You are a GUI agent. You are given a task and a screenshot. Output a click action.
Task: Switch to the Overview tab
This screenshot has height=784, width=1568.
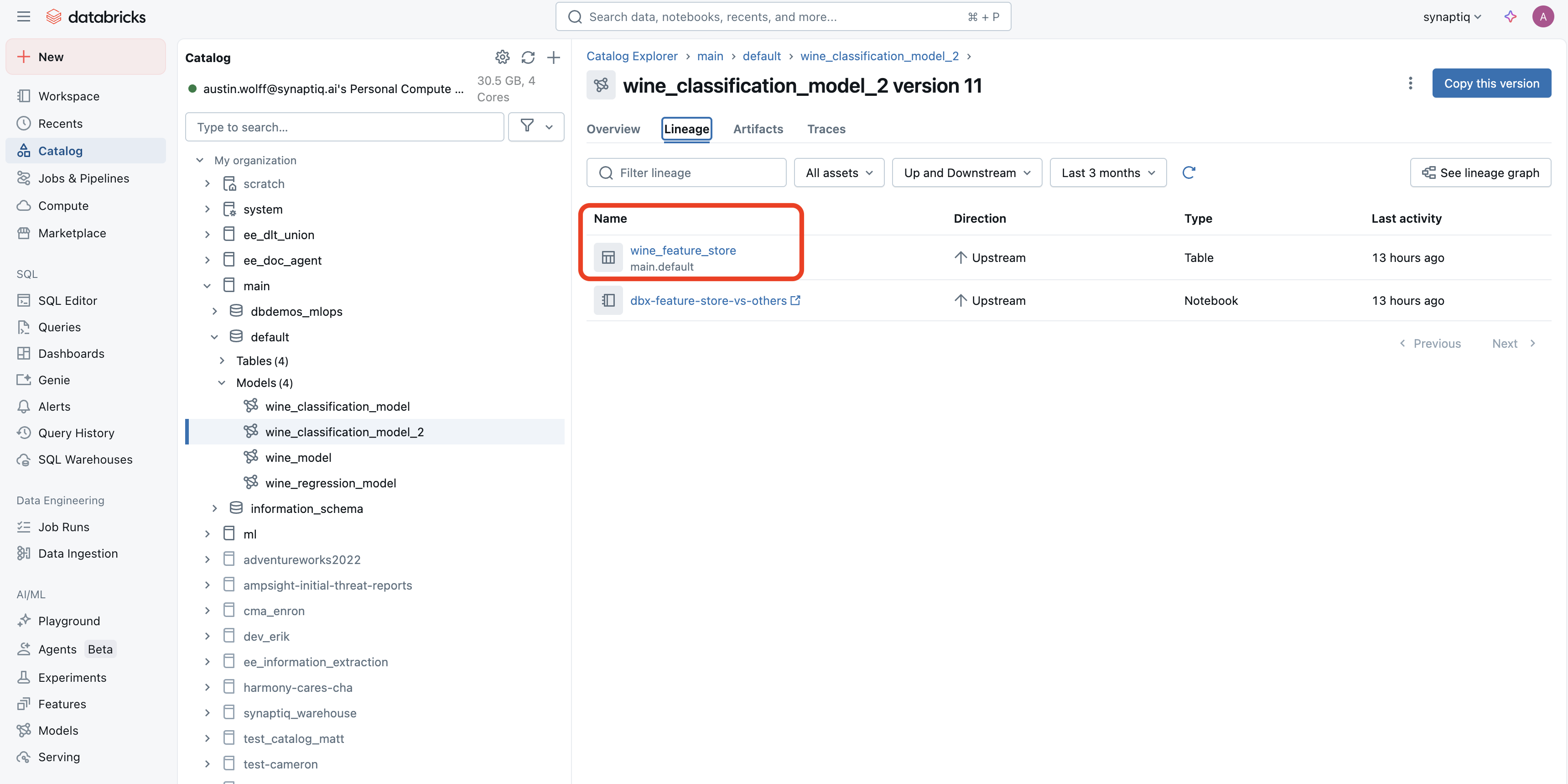pyautogui.click(x=613, y=129)
